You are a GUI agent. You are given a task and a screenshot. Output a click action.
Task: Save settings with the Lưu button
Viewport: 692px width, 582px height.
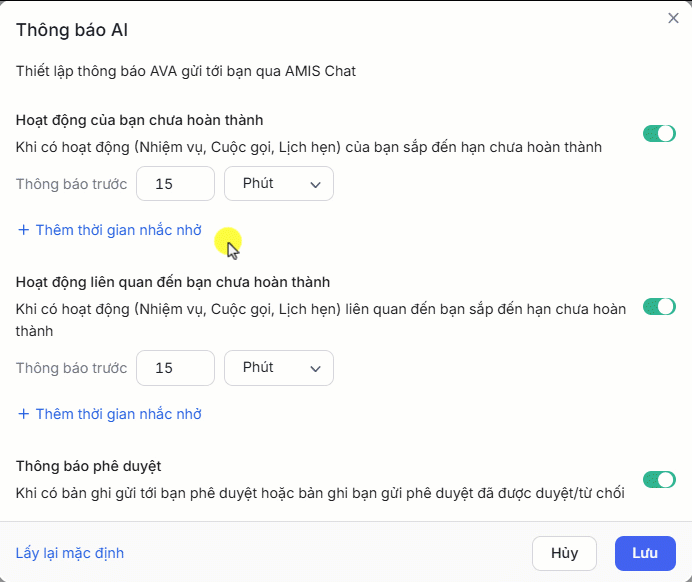pyautogui.click(x=645, y=553)
